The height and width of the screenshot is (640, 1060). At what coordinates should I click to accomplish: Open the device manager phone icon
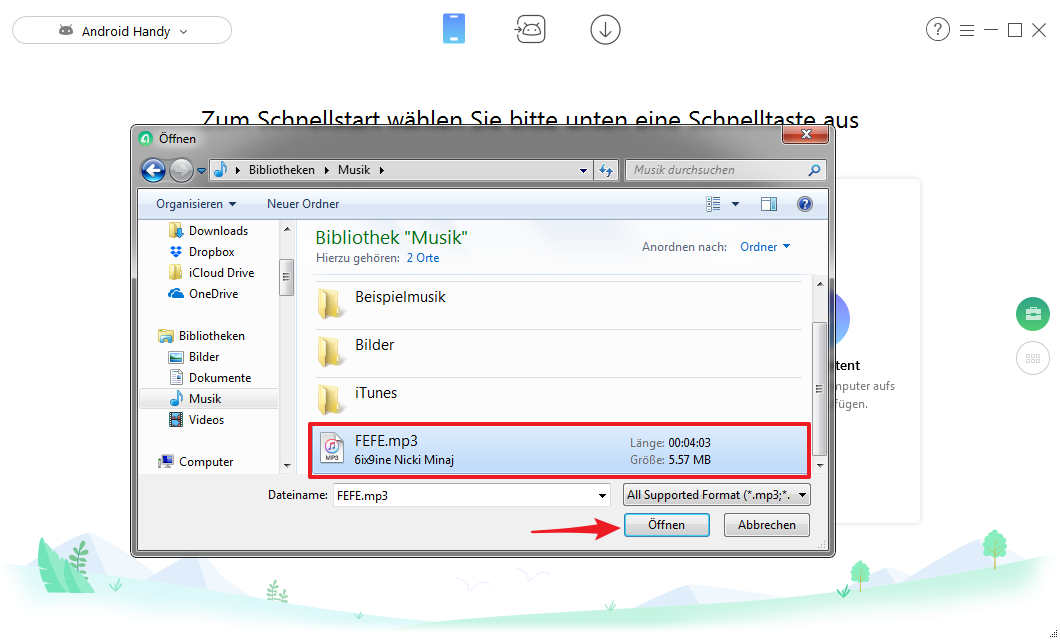click(454, 30)
